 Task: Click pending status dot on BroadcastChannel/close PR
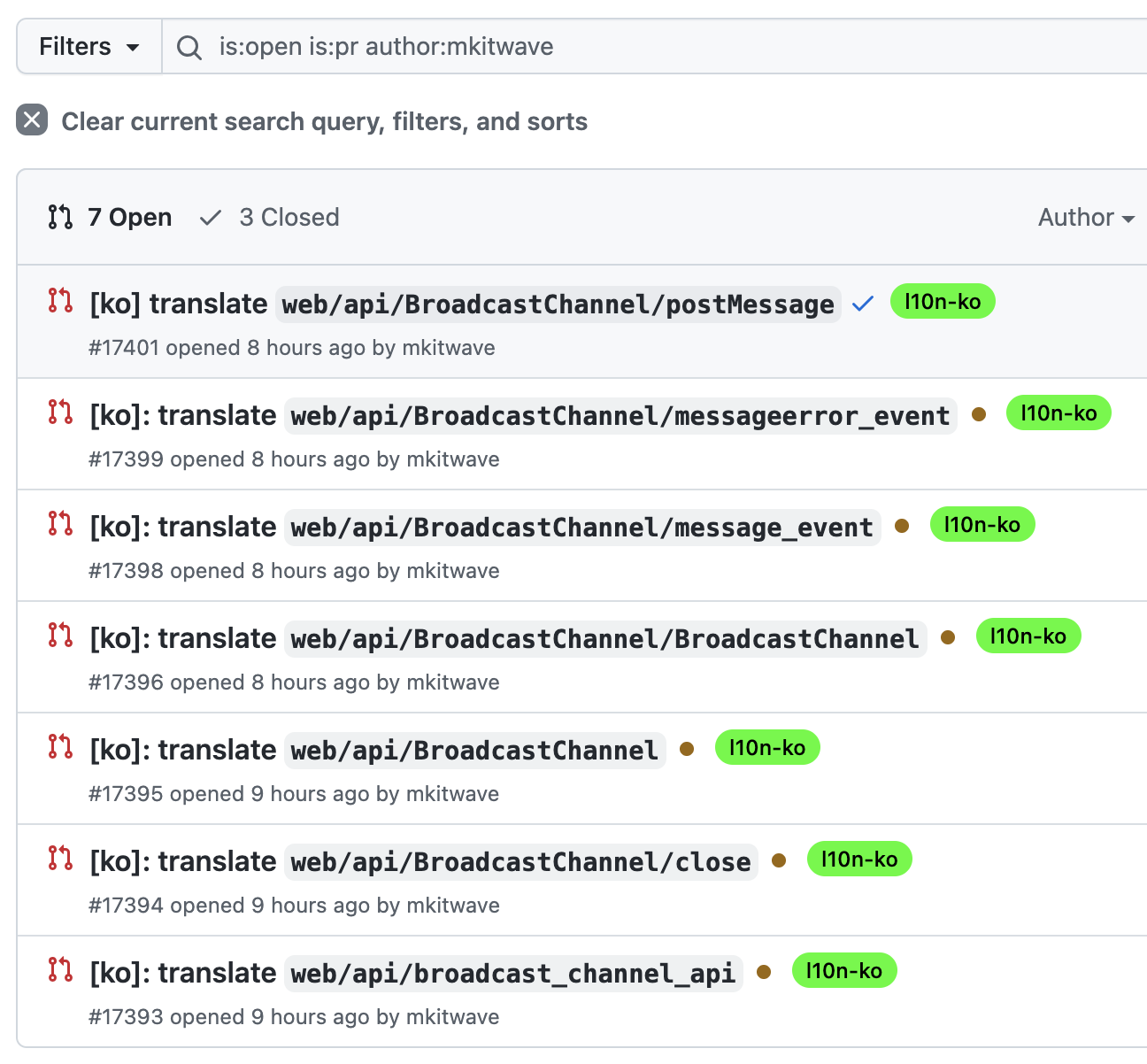(779, 860)
